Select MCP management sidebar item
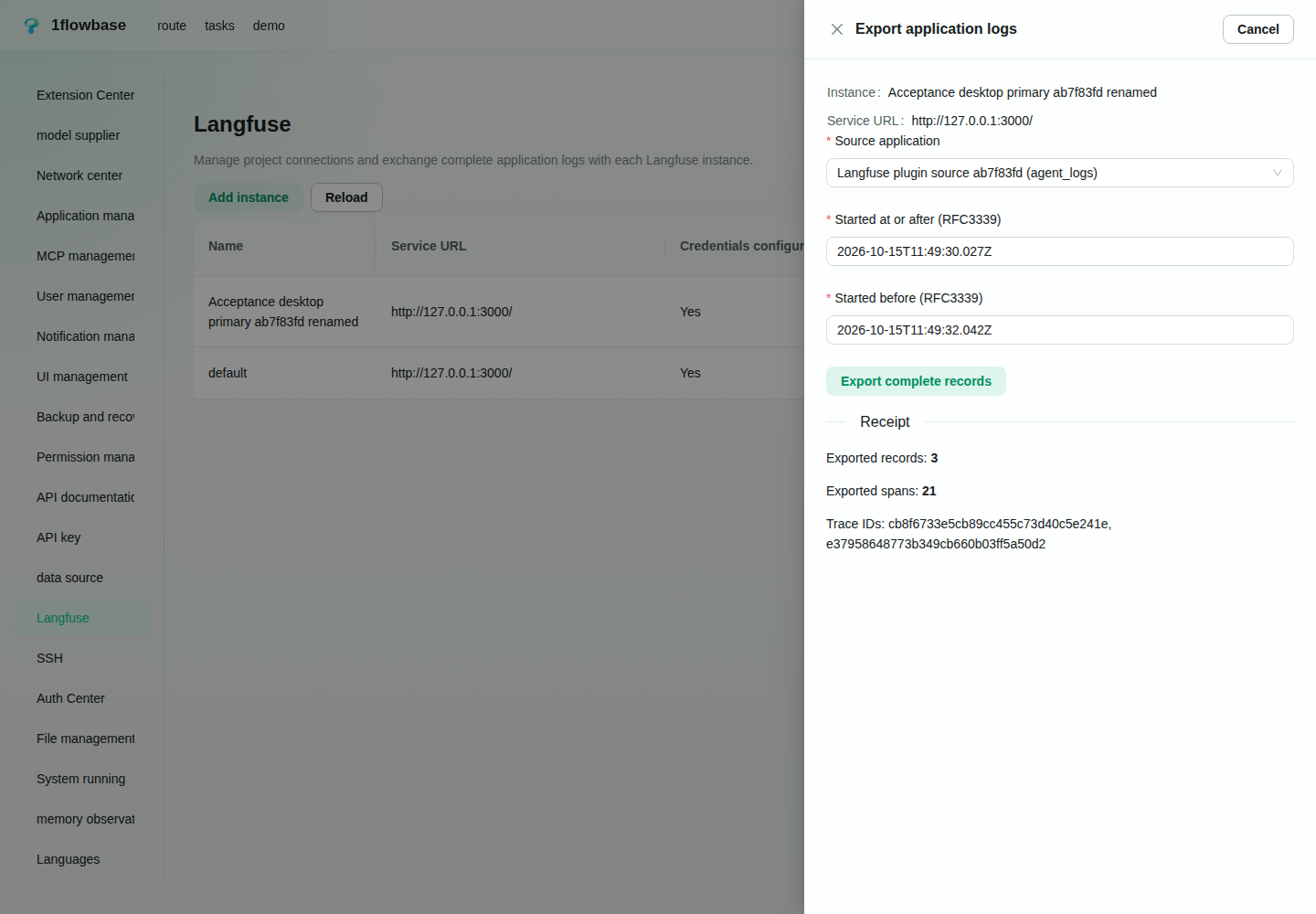 click(x=82, y=256)
